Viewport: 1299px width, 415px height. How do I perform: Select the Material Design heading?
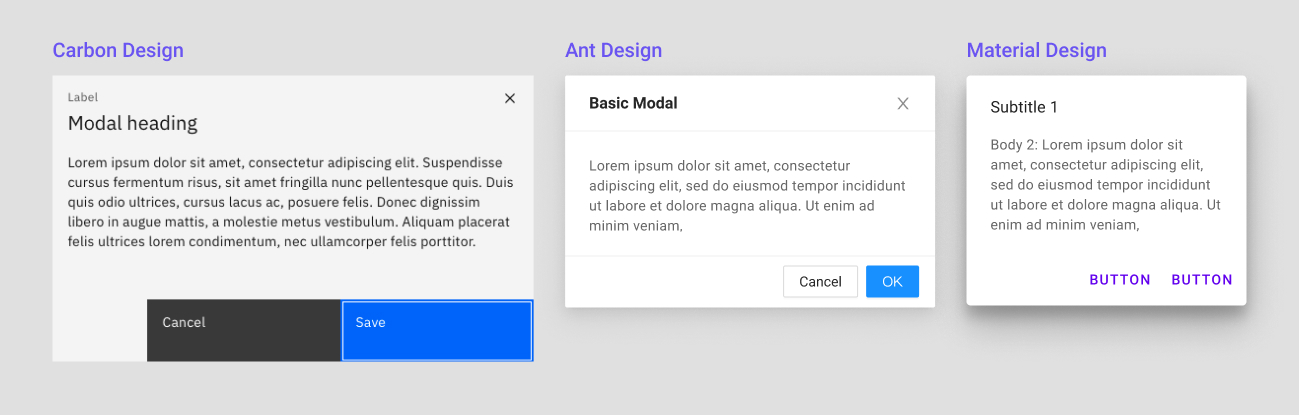coord(1036,50)
